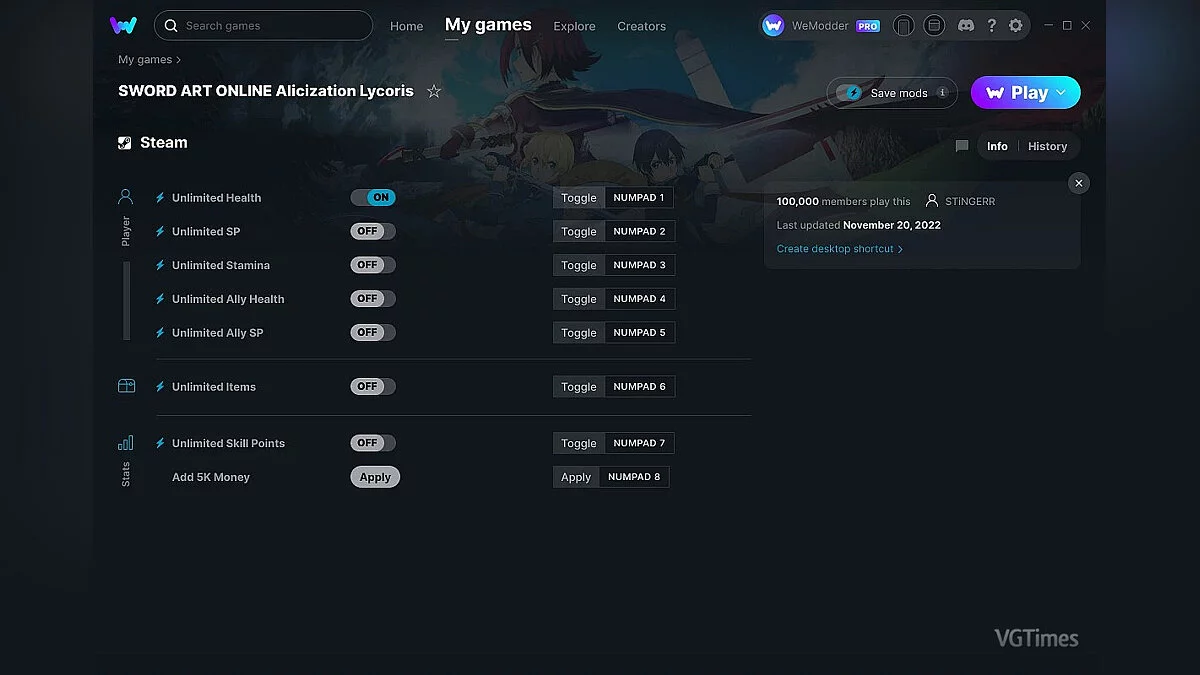Change the NUMPAD 6 hotkey binding
The height and width of the screenshot is (675, 1200).
point(640,386)
